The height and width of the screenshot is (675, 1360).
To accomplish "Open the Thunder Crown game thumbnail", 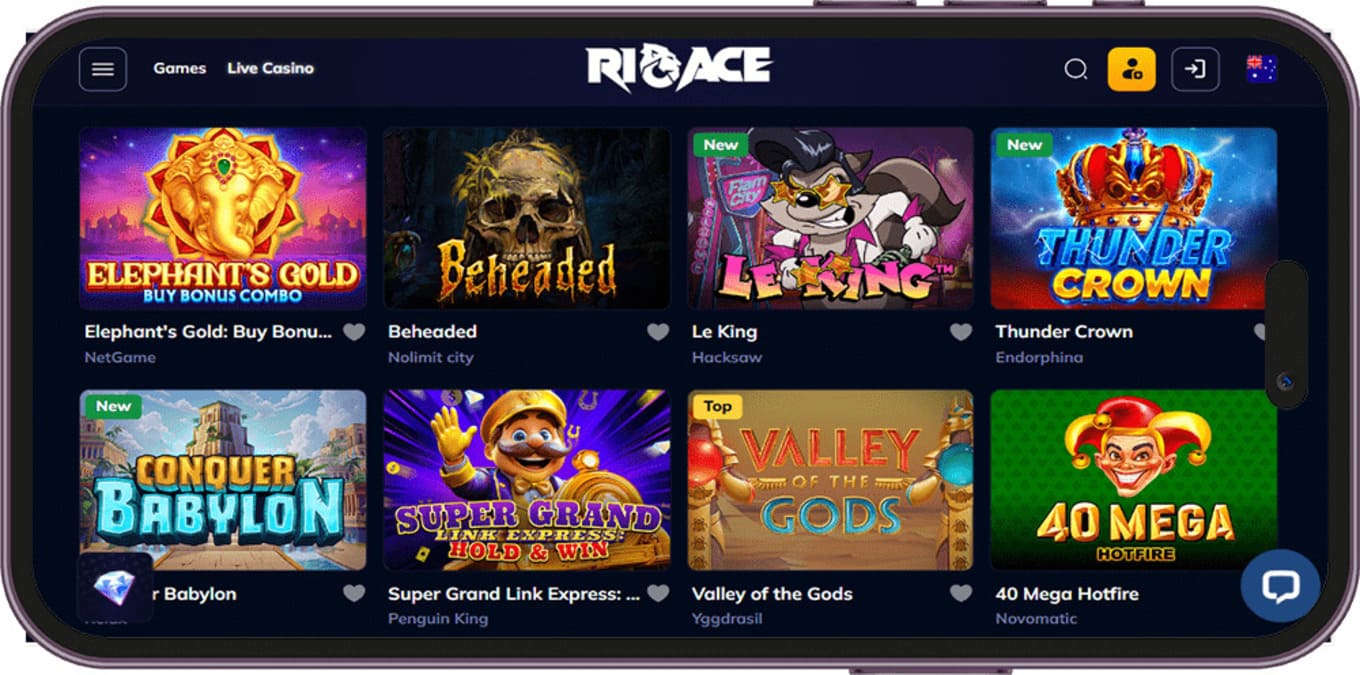I will point(1134,218).
